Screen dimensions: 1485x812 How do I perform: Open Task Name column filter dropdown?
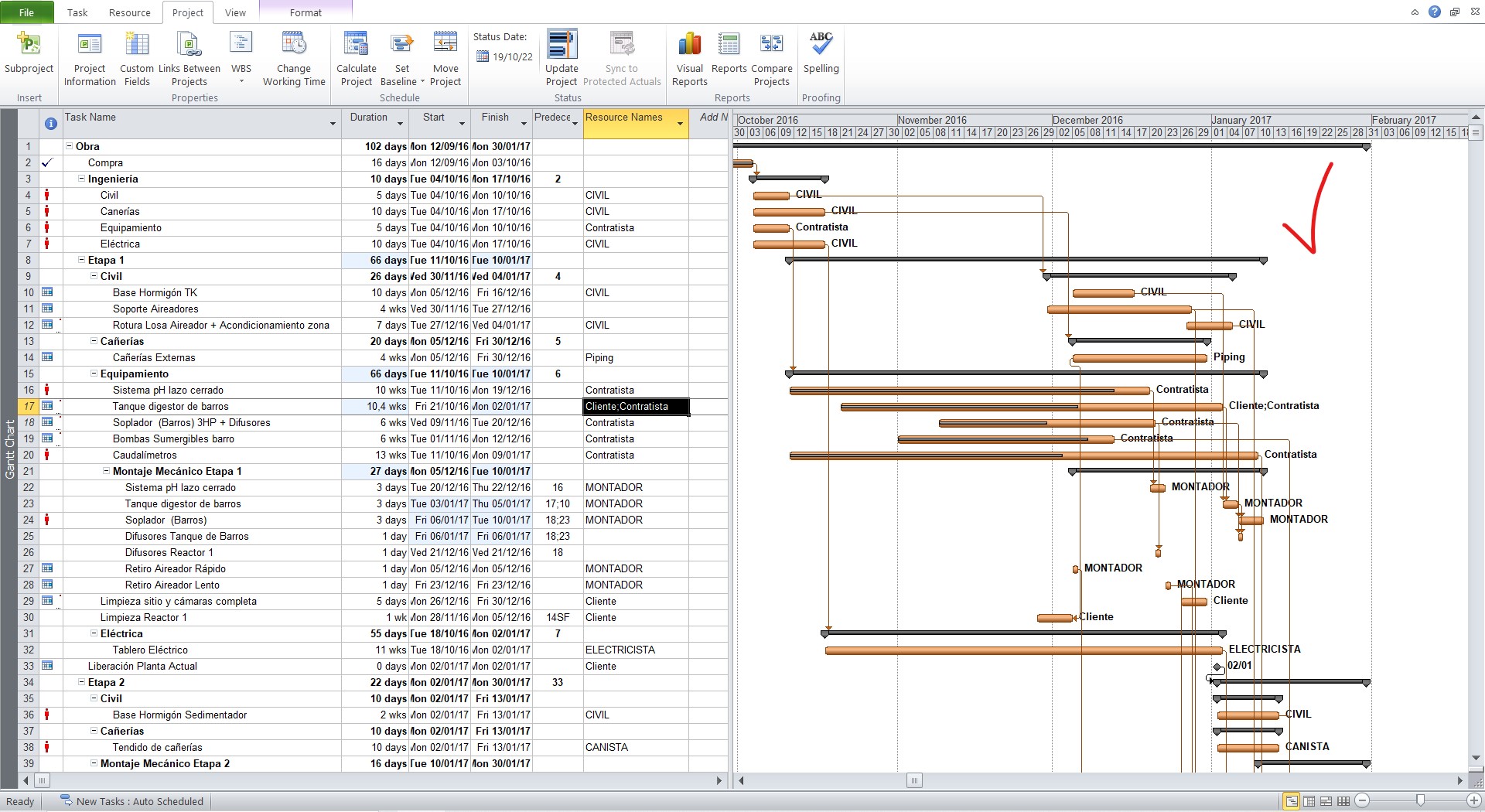tap(333, 124)
